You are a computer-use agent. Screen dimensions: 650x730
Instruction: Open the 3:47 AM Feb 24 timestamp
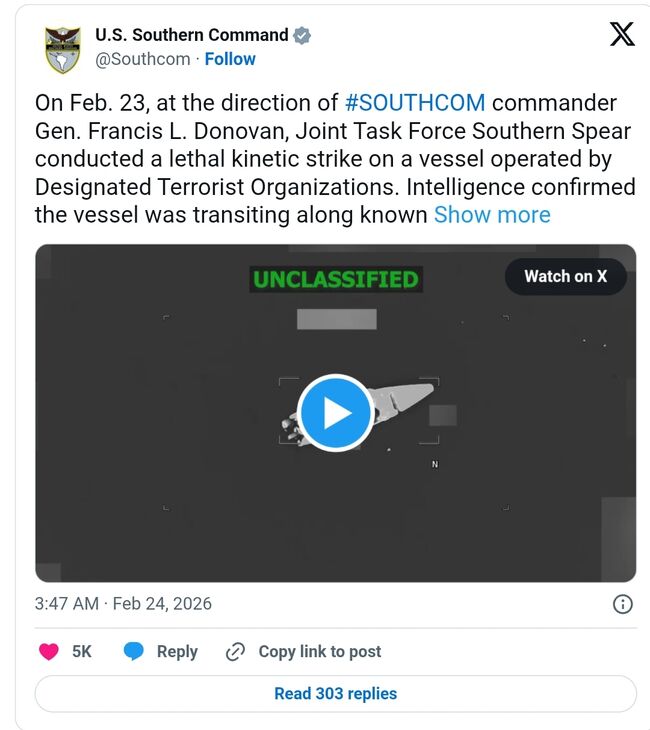point(123,604)
